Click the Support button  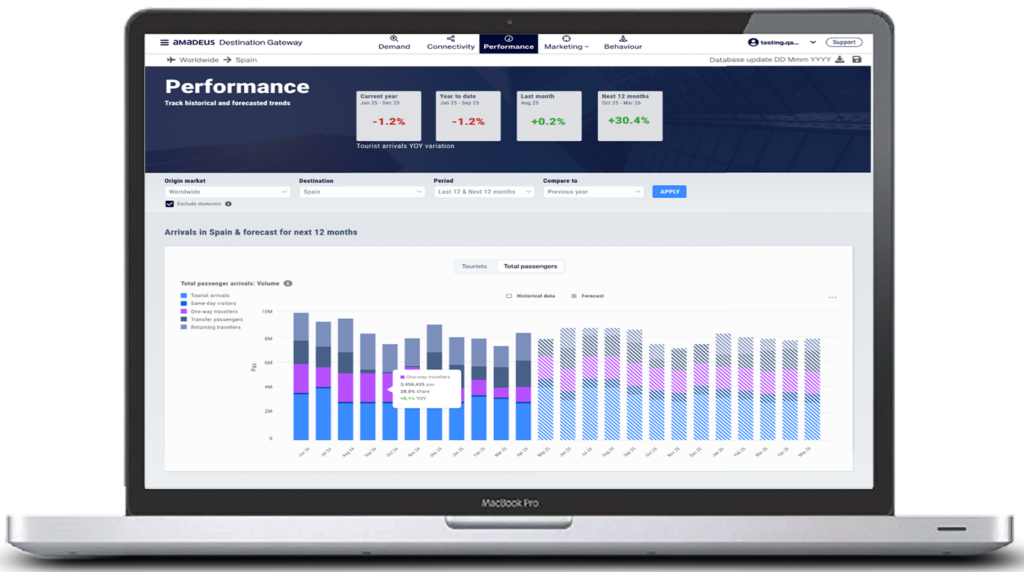[x=844, y=43]
